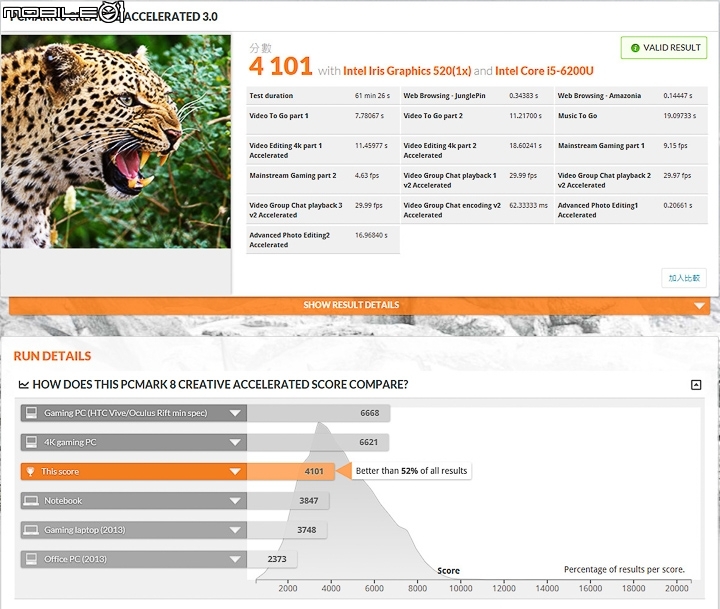Click the leopard benchmark thumbnail image

[x=116, y=141]
